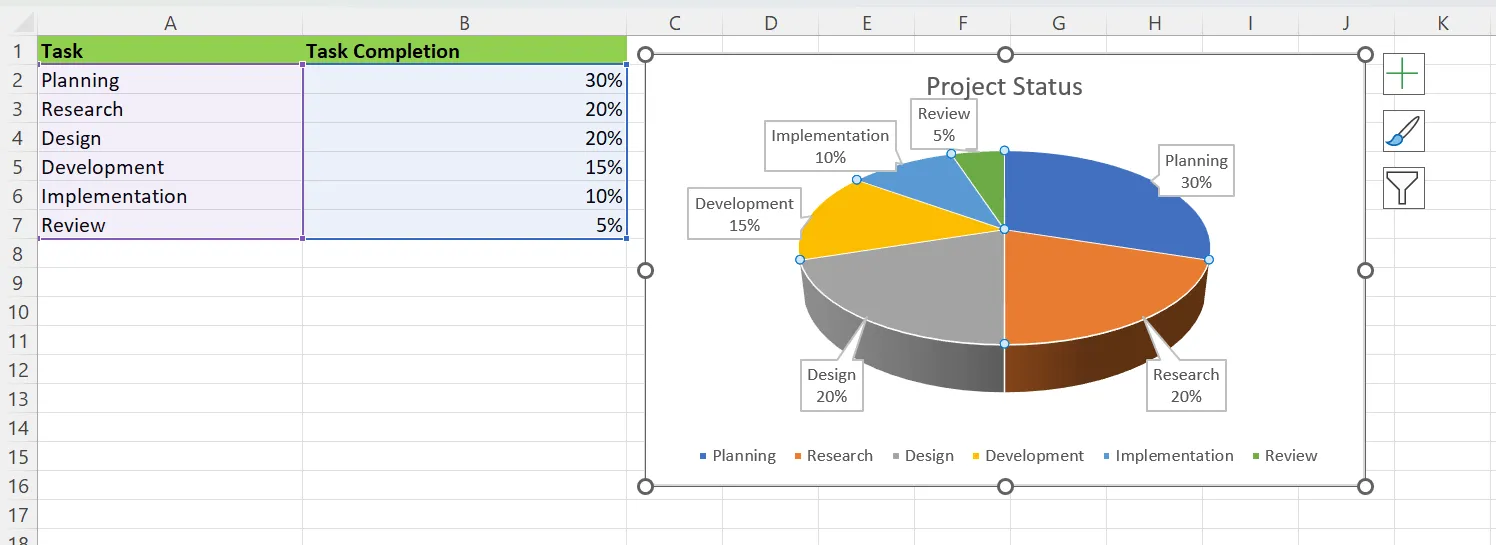
Task: Click the Review legend entry
Action: [x=1284, y=456]
